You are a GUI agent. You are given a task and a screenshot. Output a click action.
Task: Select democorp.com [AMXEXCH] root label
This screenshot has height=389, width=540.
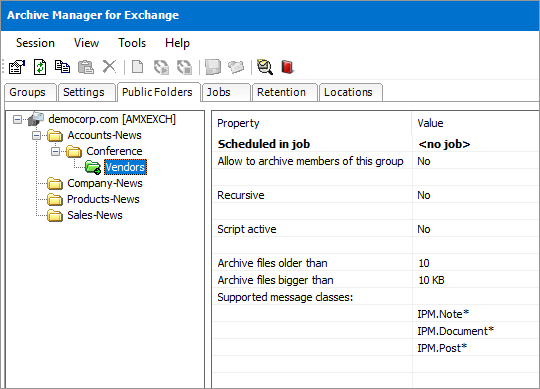(x=112, y=119)
